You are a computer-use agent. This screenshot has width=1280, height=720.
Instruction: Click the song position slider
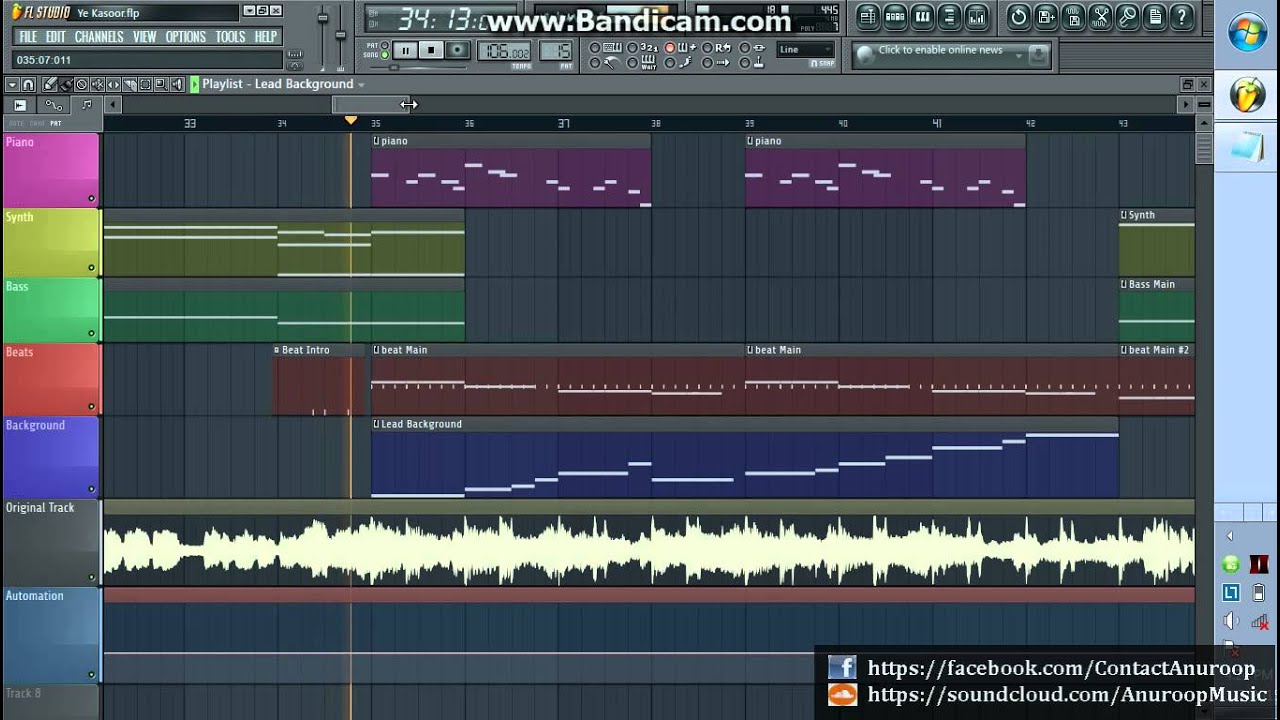pos(418,67)
